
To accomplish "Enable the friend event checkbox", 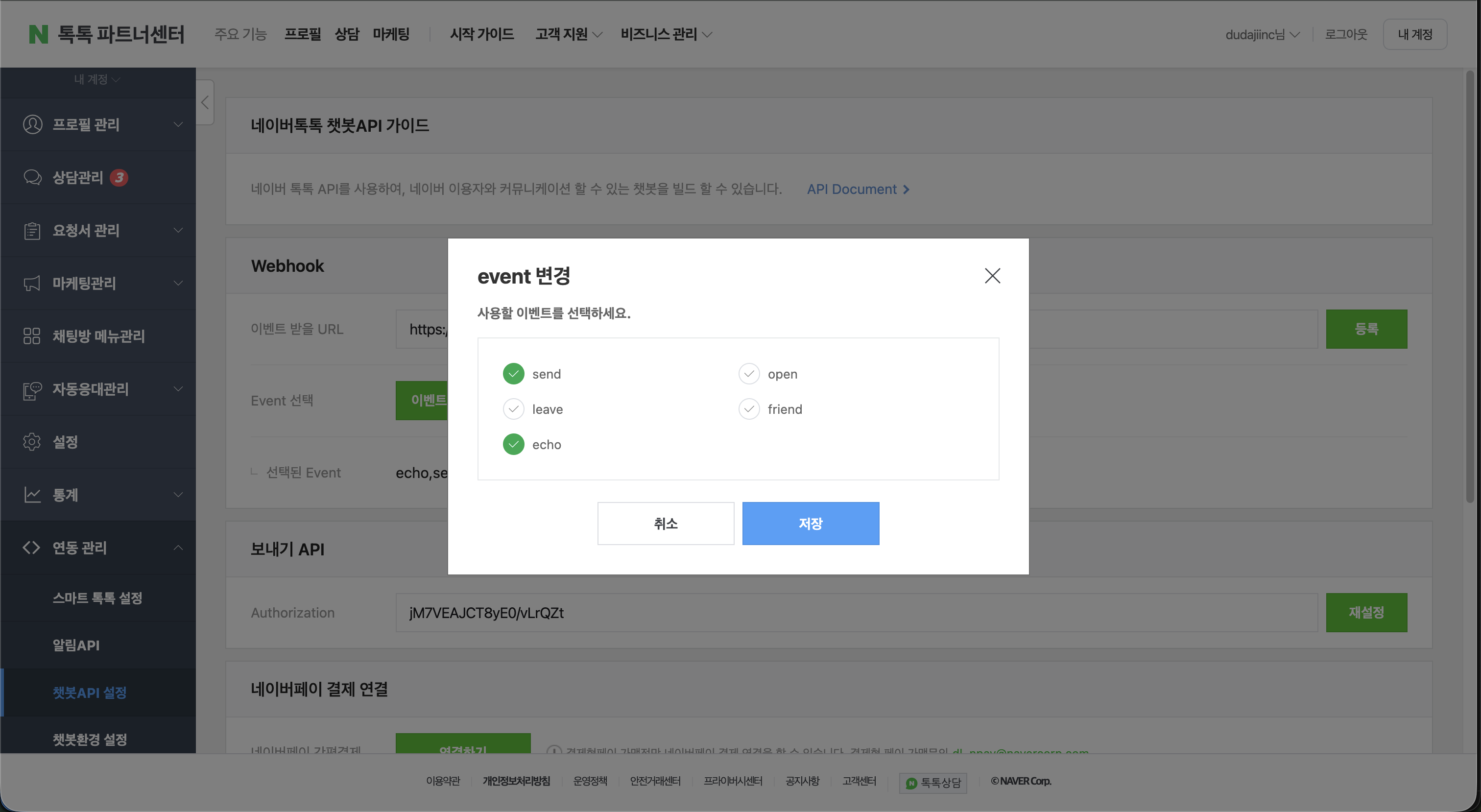I will tap(749, 409).
